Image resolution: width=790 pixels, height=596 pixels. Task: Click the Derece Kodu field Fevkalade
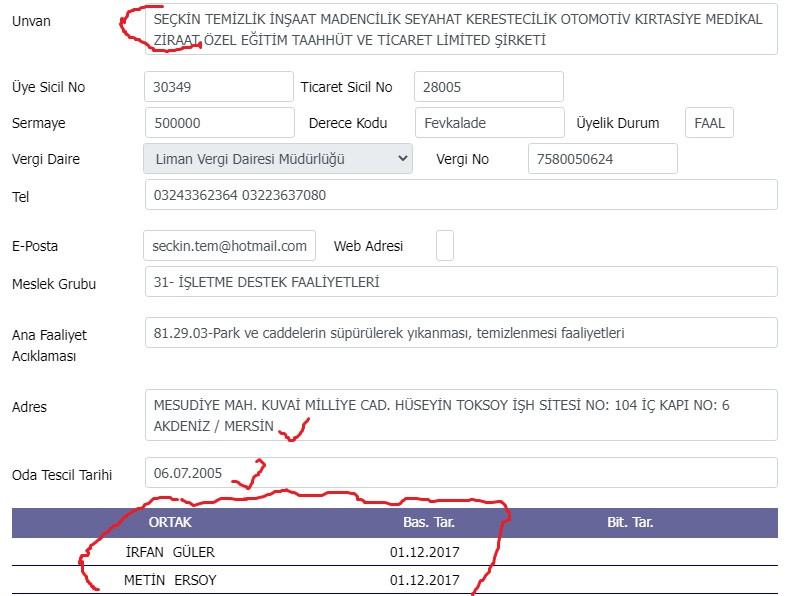[490, 122]
